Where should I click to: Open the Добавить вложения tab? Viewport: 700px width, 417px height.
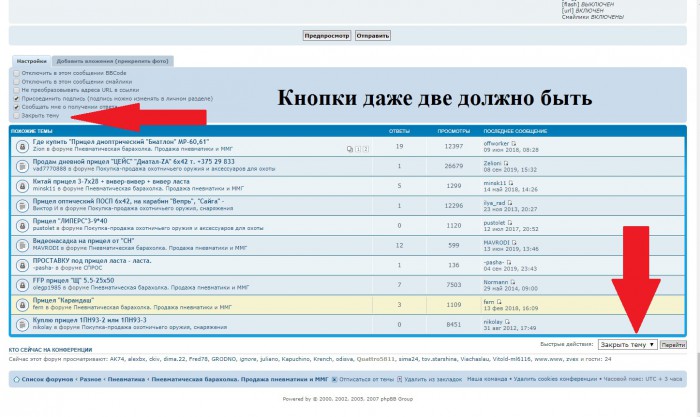(112, 61)
